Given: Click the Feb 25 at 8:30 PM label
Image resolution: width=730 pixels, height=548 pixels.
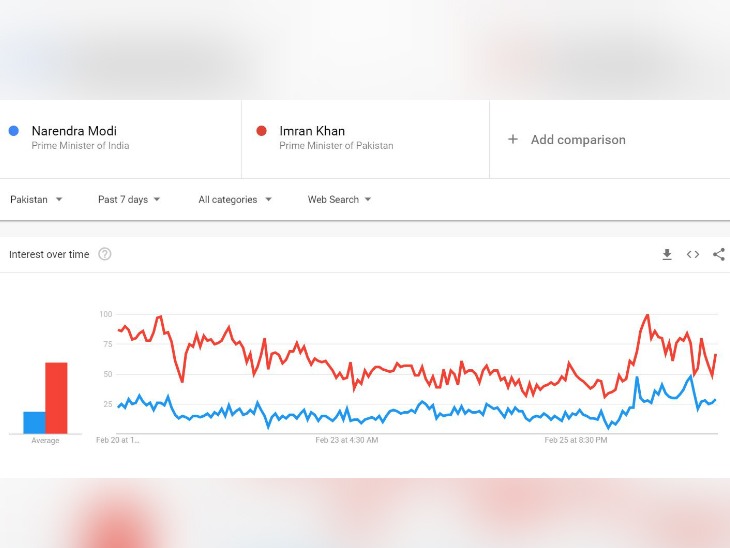Looking at the screenshot, I should (576, 440).
